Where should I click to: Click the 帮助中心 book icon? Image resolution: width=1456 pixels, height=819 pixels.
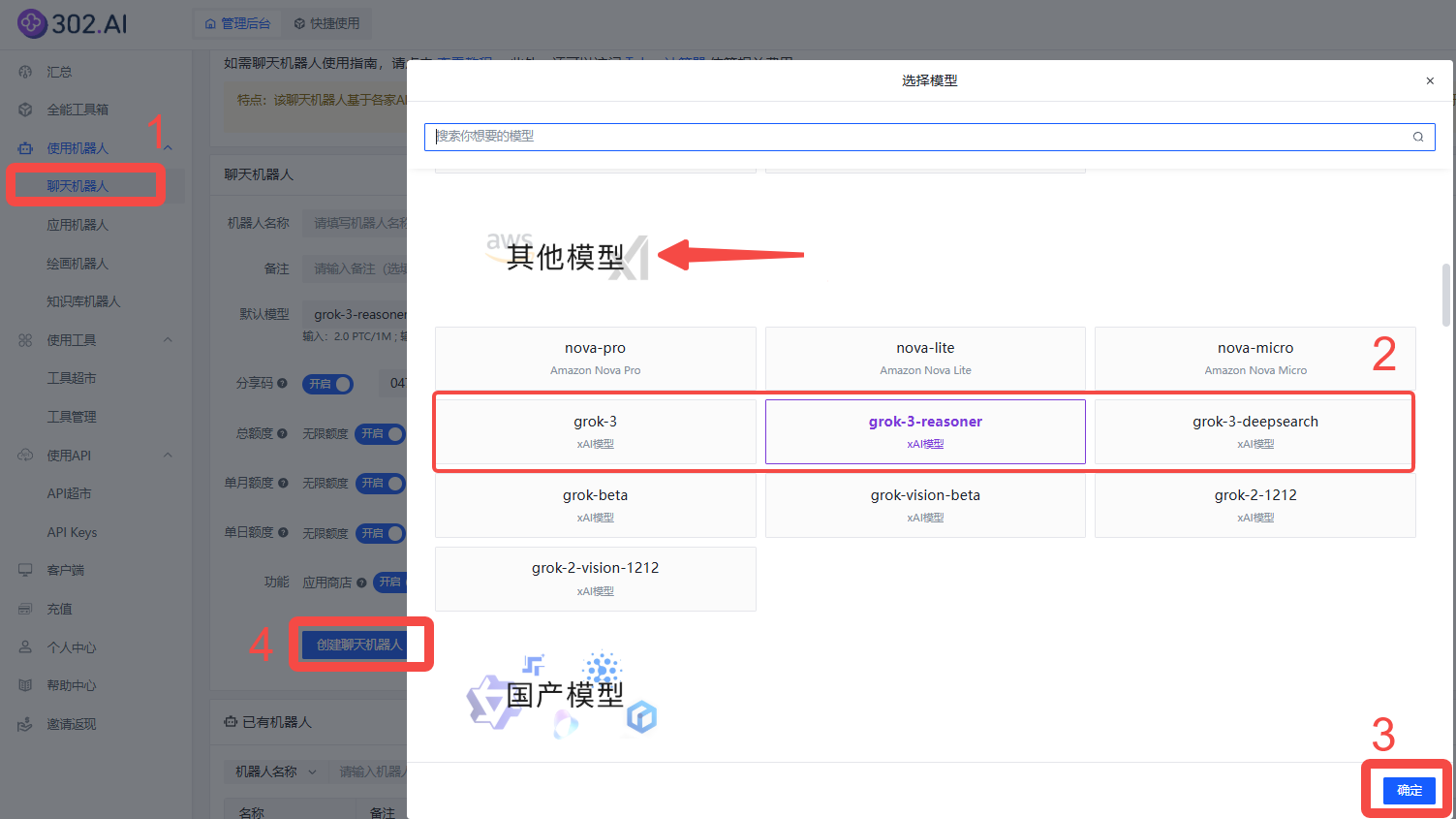(x=25, y=685)
